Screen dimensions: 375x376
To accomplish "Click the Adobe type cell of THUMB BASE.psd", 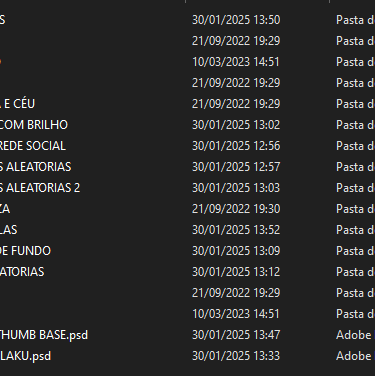I will pos(355,335).
